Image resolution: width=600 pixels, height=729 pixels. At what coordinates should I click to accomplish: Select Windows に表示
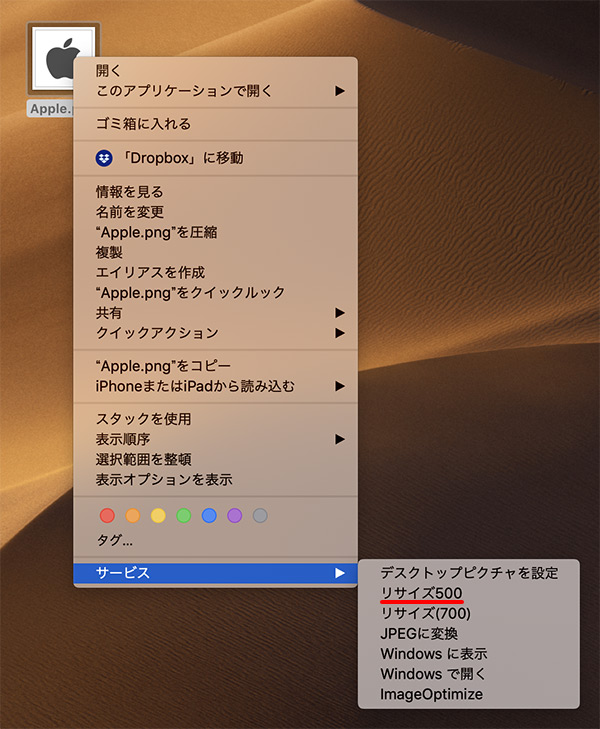[469, 654]
